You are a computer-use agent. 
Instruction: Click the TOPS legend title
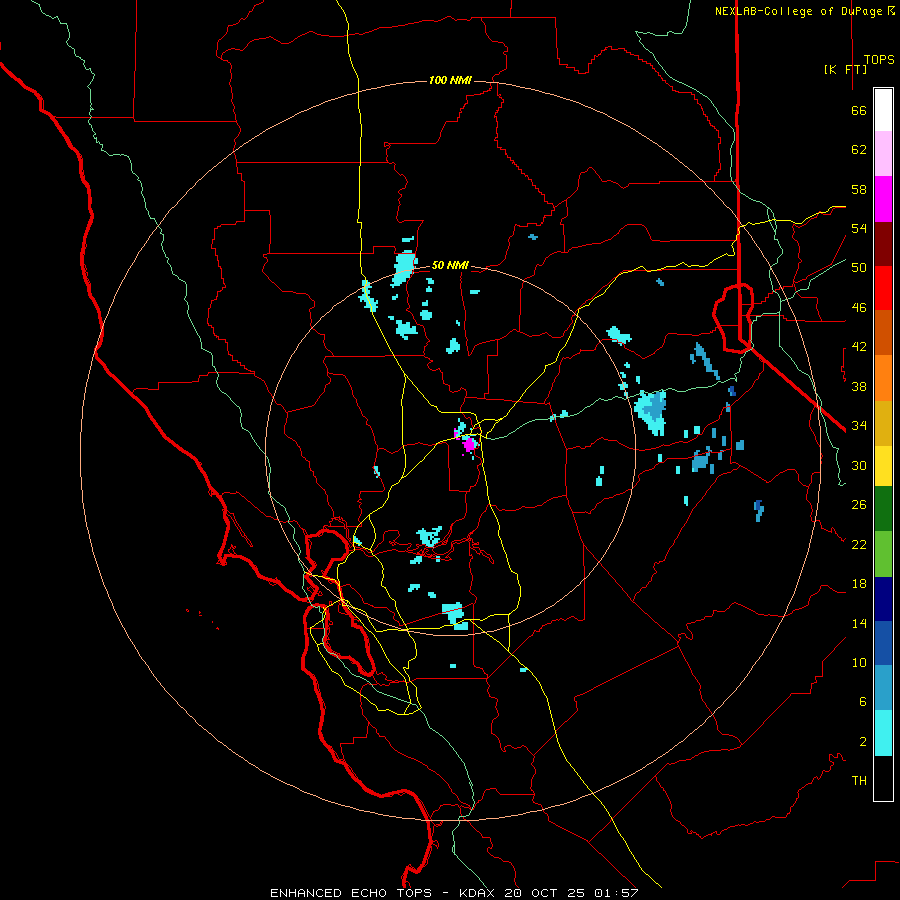click(879, 60)
